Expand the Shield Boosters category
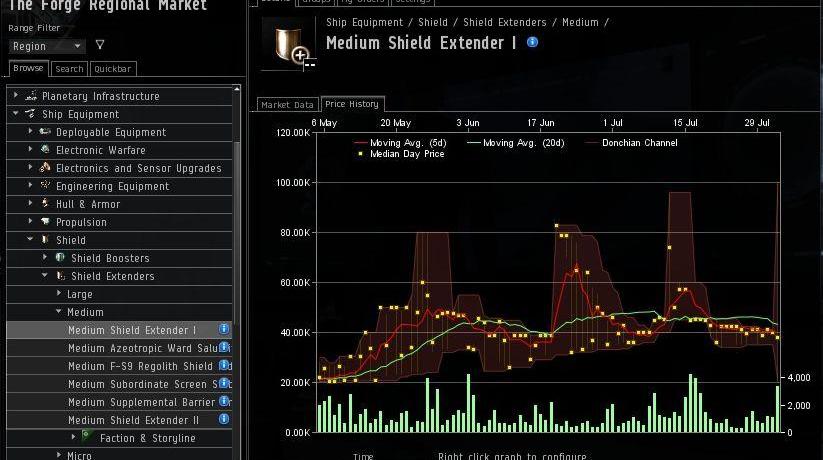Screen dimensions: 823x460 [45, 258]
